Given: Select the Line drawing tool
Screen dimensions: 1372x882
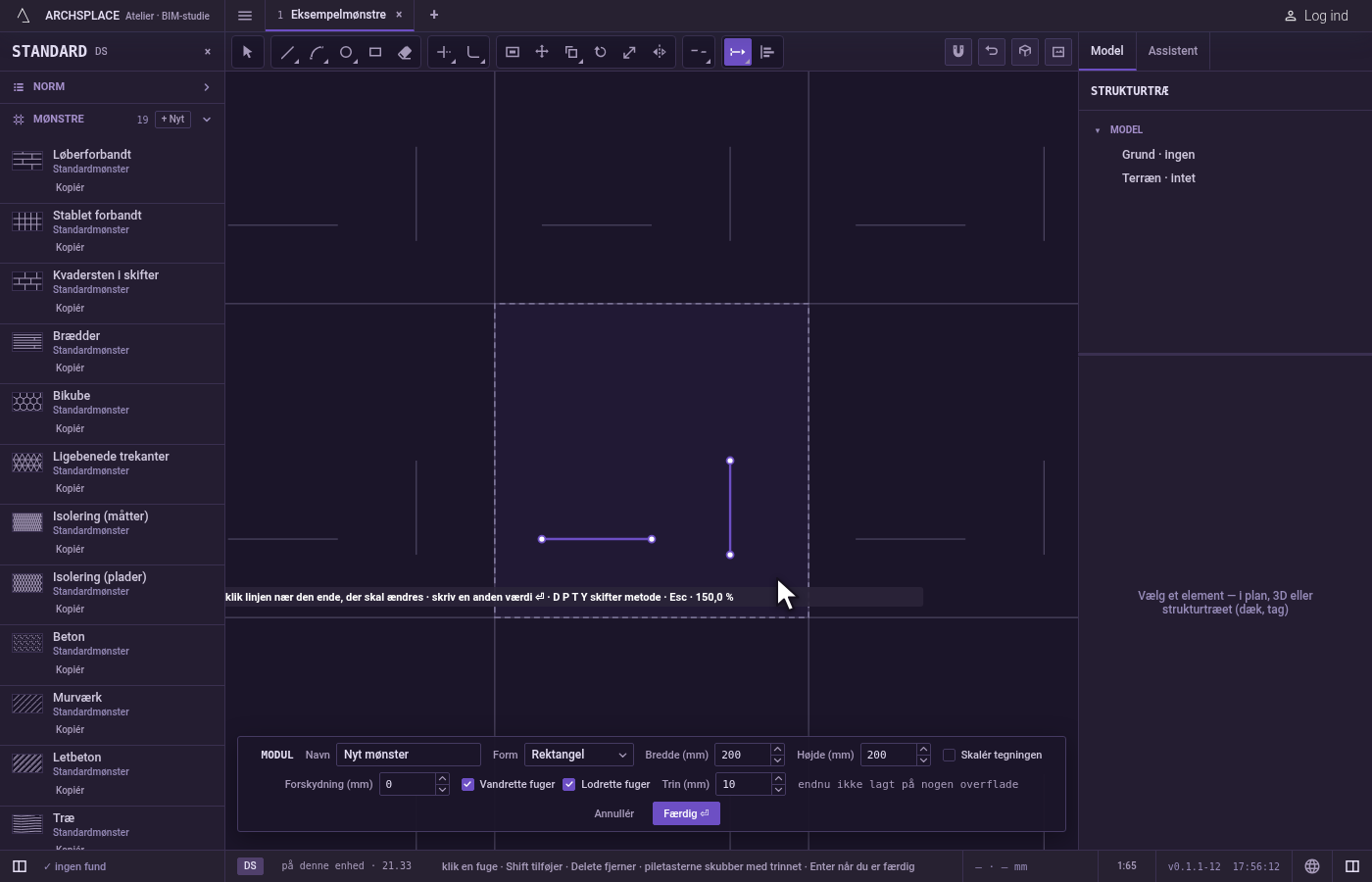Looking at the screenshot, I should click(x=287, y=52).
